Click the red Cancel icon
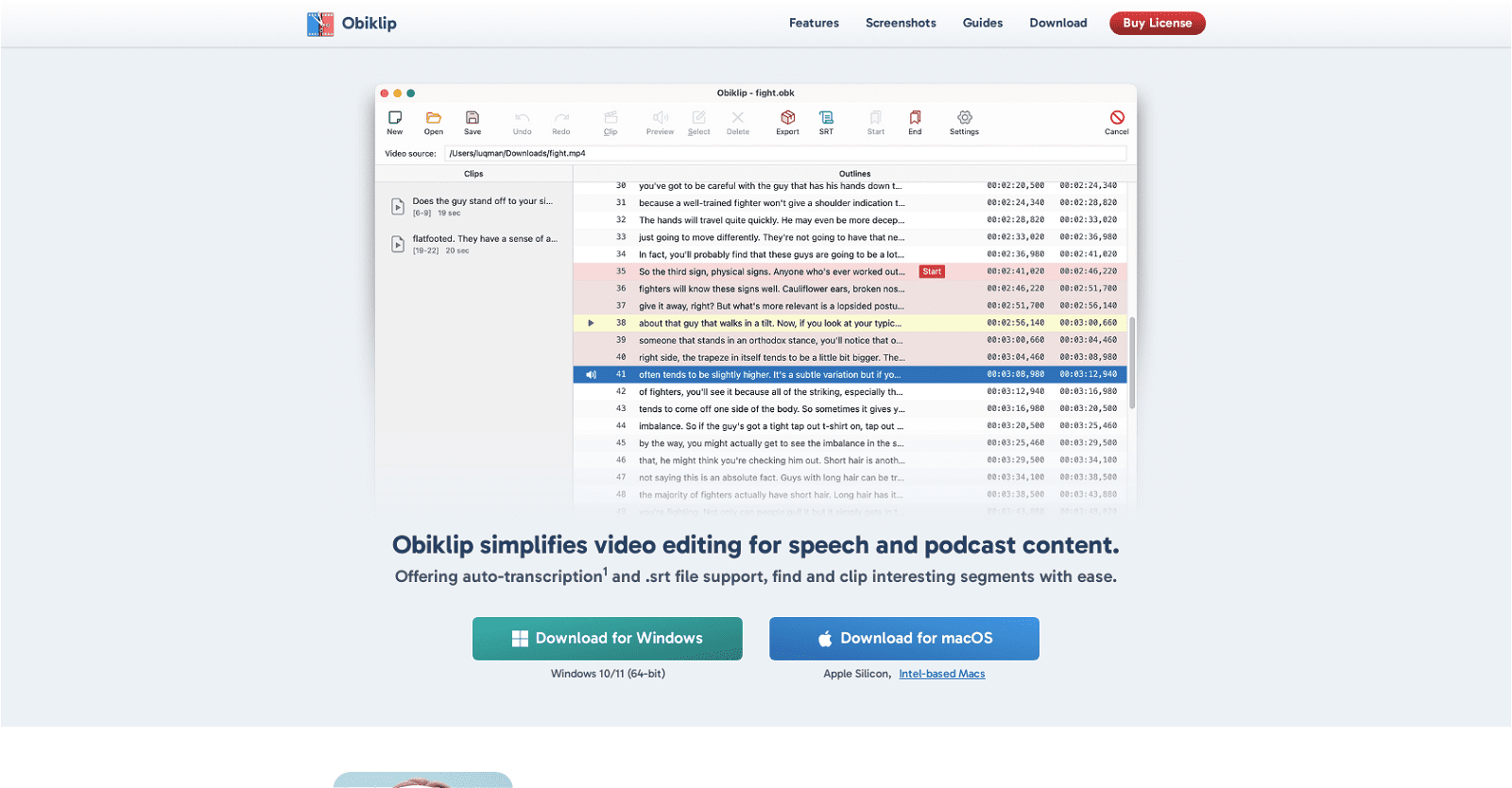 (x=1117, y=118)
